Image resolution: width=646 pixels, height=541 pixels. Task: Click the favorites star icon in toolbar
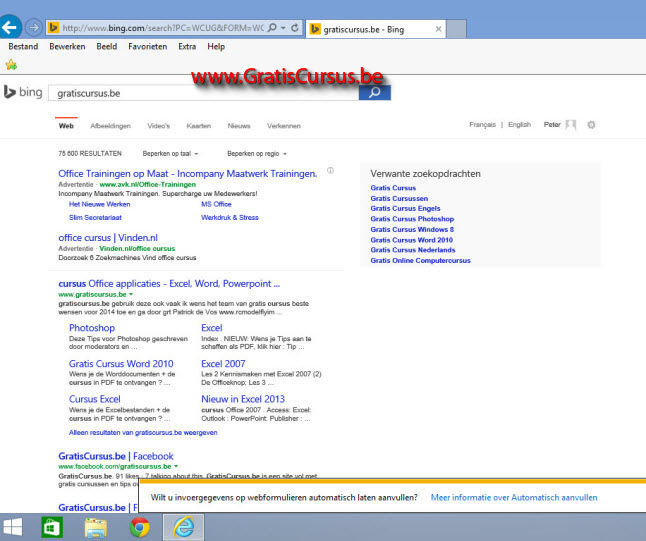(x=11, y=65)
